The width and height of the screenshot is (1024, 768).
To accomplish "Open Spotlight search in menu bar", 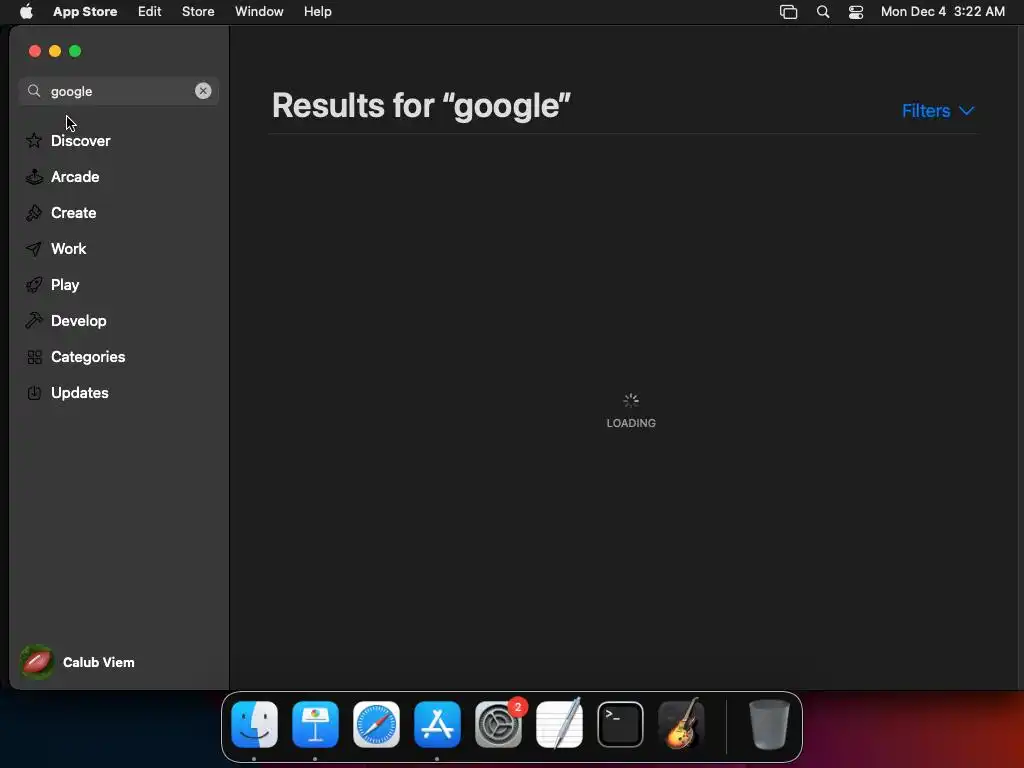I will [823, 12].
